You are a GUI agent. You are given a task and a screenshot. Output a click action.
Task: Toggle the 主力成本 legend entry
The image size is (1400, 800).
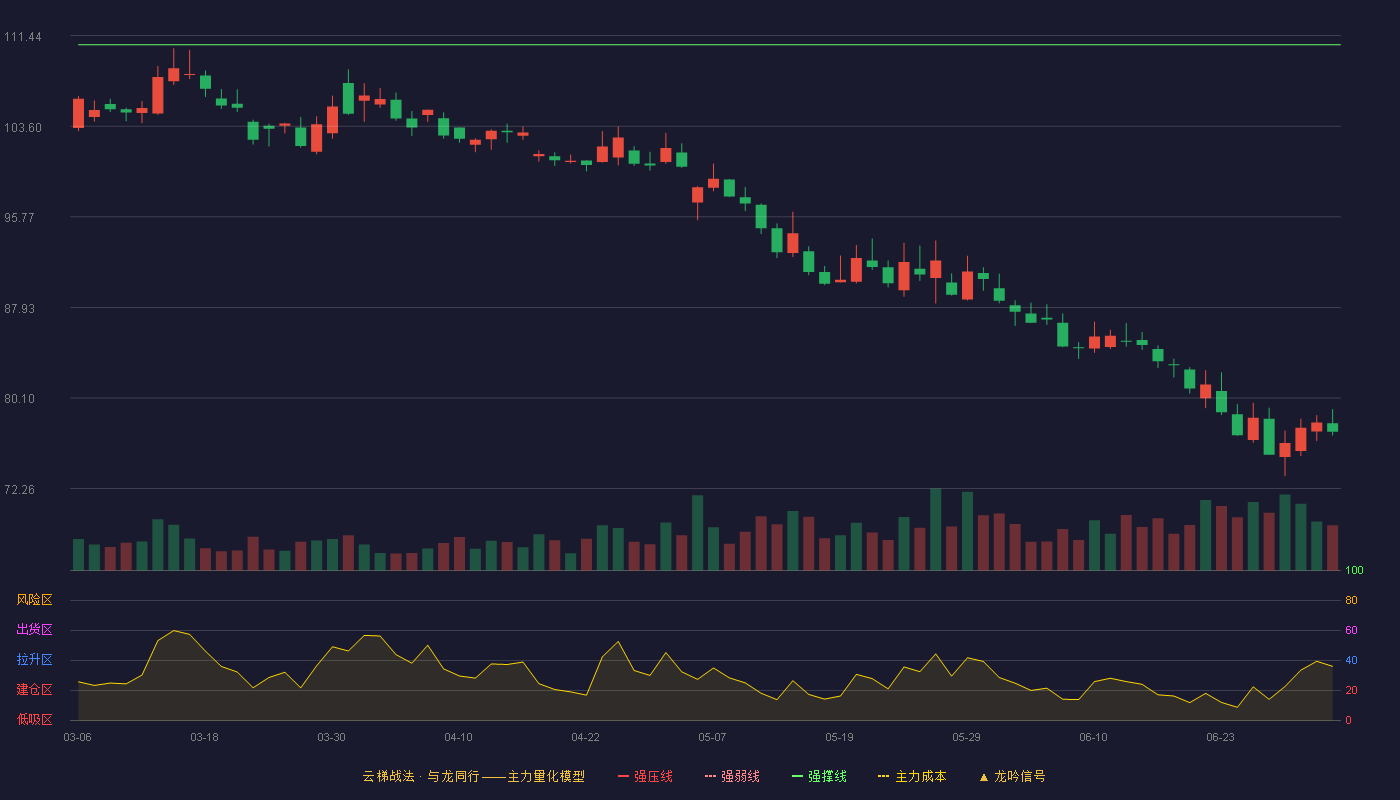[x=912, y=776]
